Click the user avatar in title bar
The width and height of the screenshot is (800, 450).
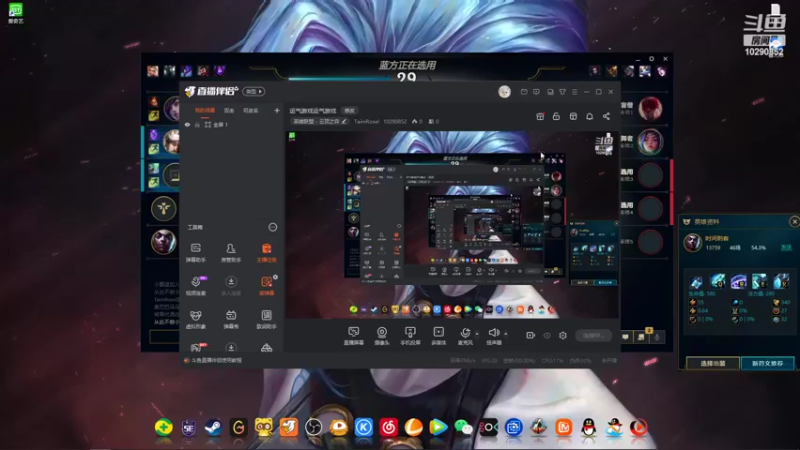504,92
